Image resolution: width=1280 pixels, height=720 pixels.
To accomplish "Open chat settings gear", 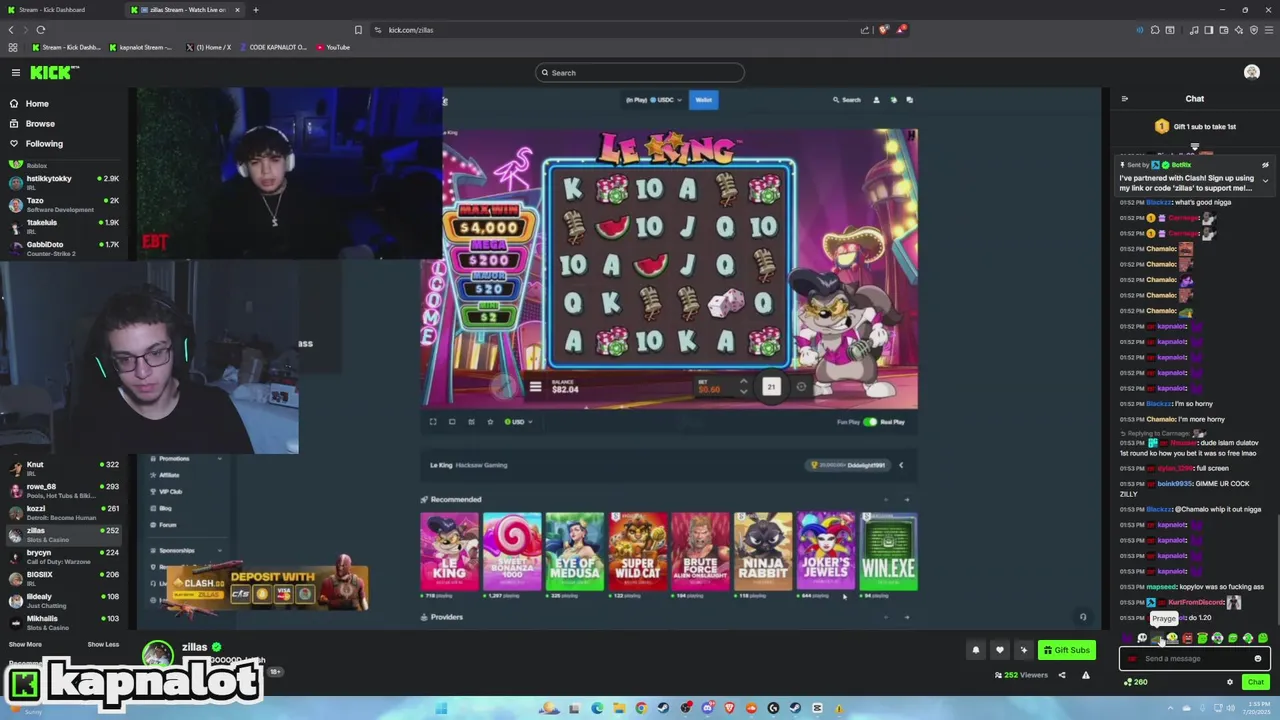I will 1230,682.
